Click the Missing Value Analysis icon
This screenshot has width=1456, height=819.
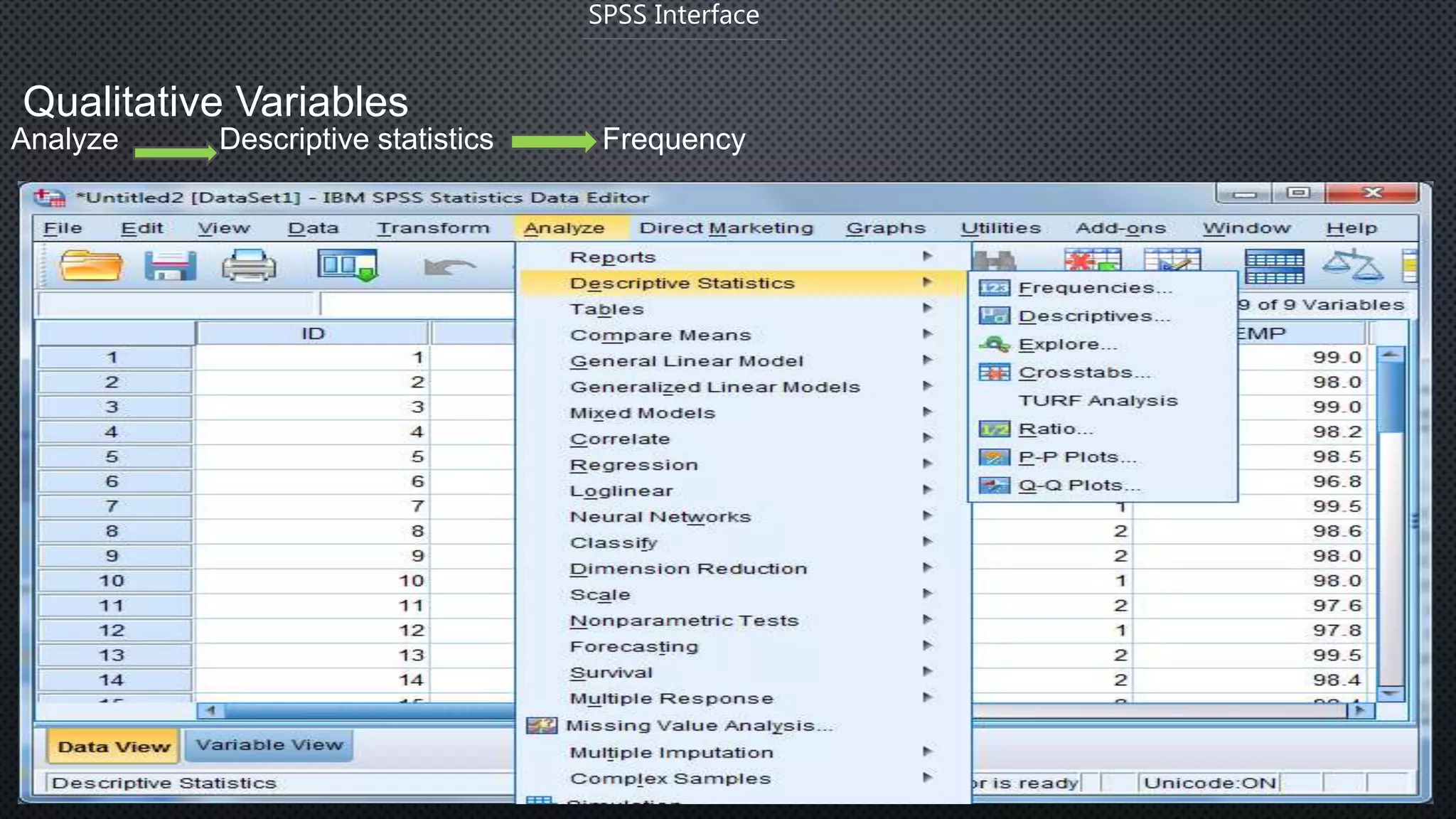542,725
